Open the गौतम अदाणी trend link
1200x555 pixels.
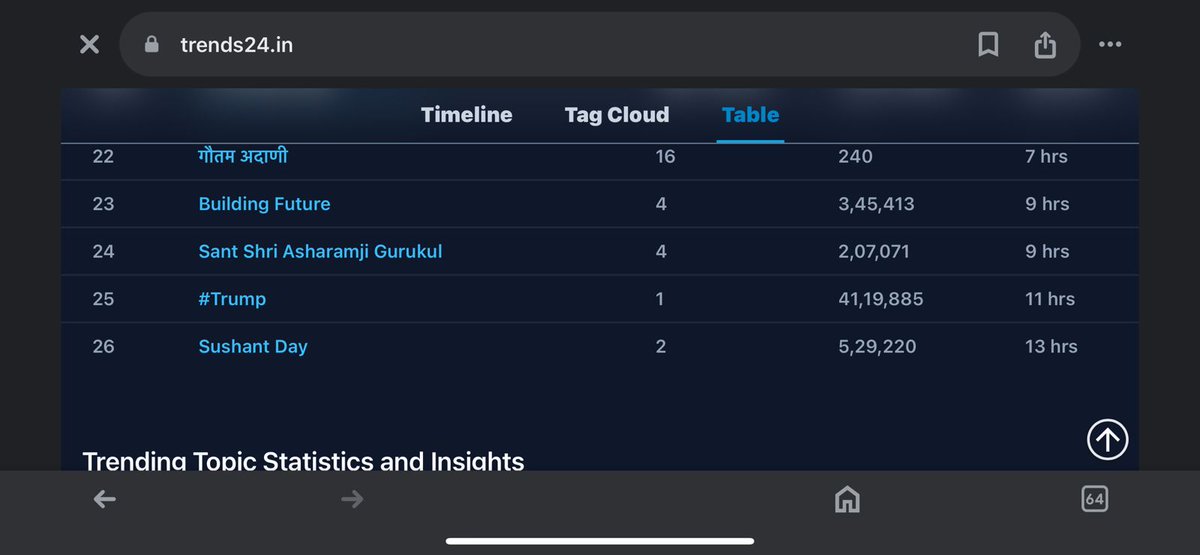coord(244,156)
